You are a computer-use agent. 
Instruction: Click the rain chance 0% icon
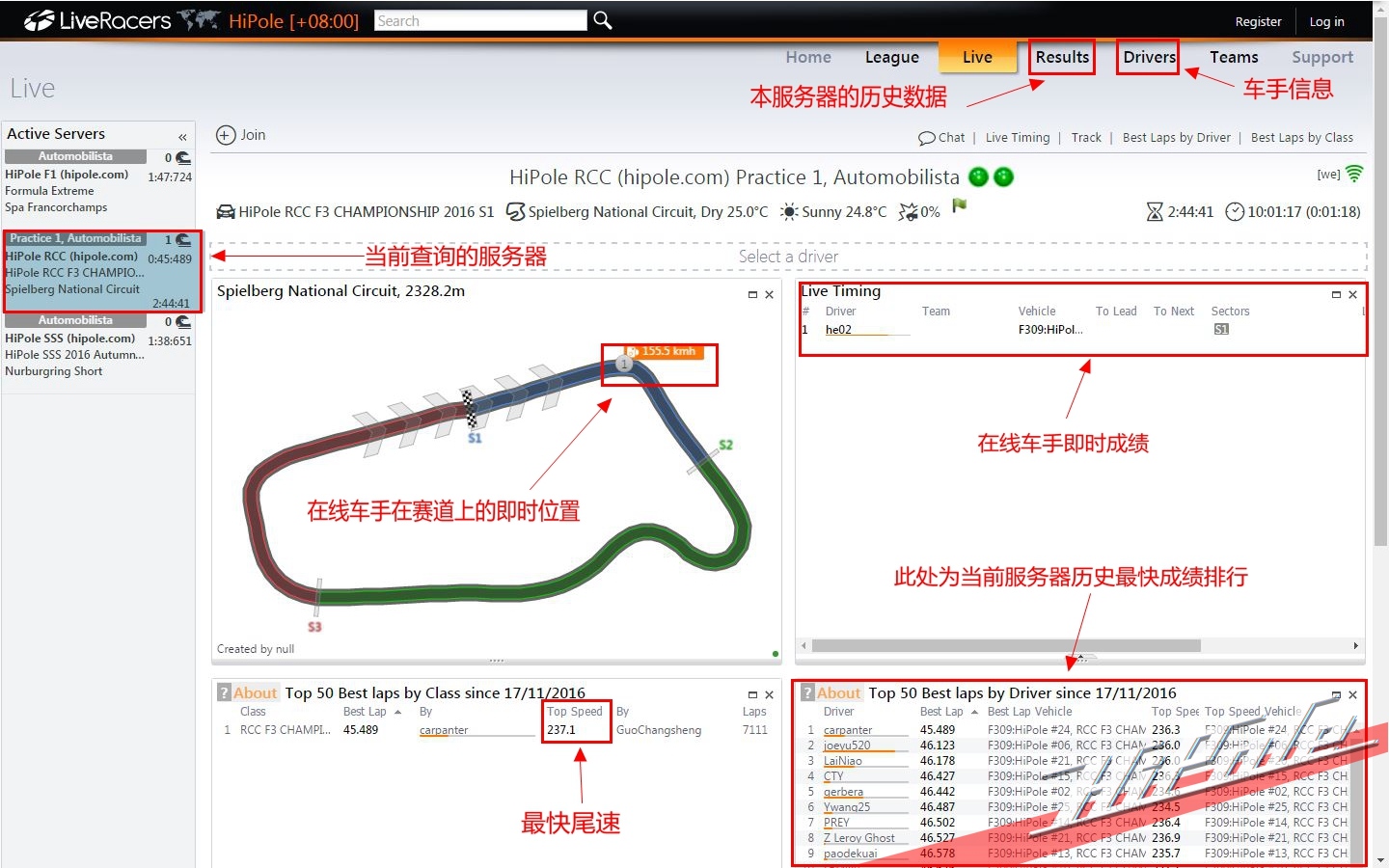pos(908,211)
